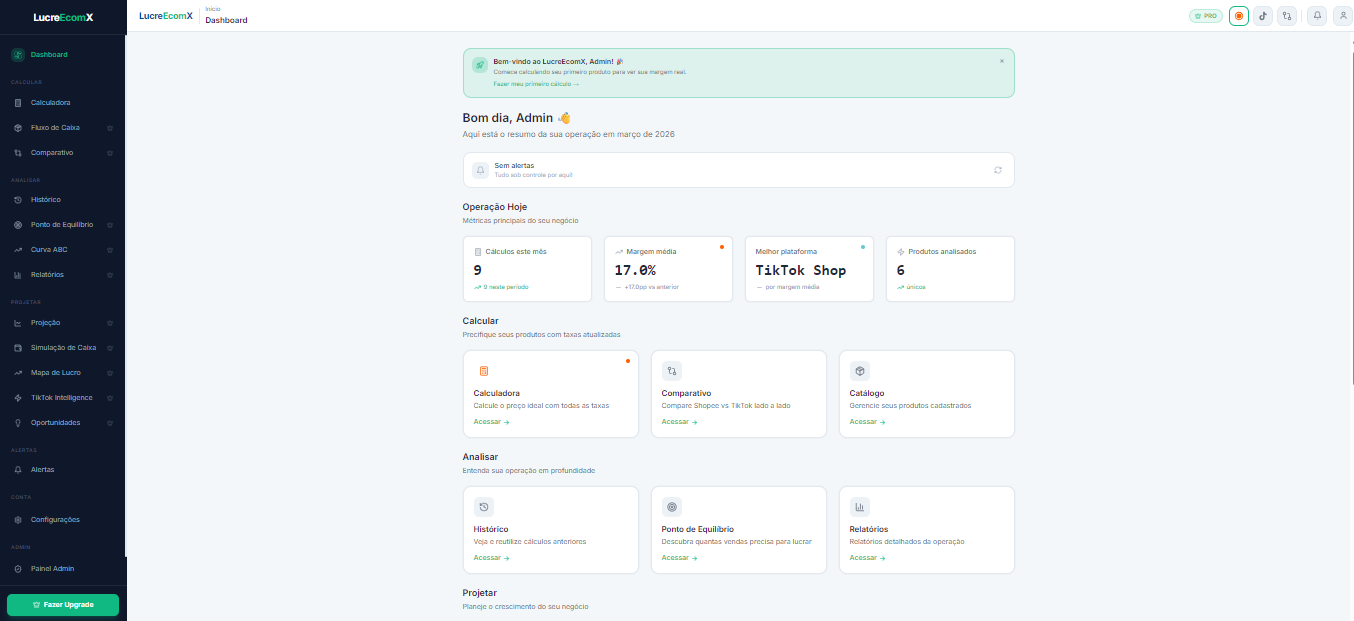Open the 'Melhor plataforma' TikTok Shop card
This screenshot has width=1354, height=621.
point(809,269)
